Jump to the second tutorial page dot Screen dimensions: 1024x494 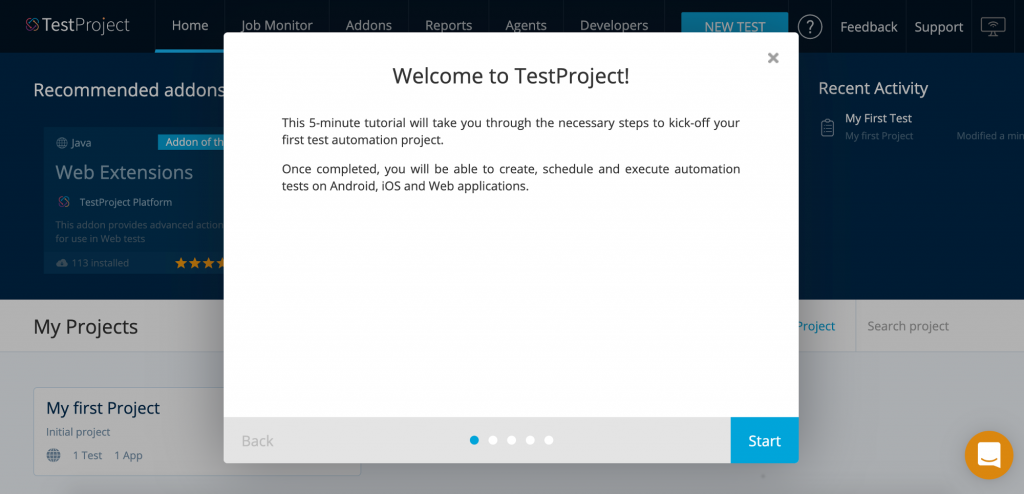(x=493, y=440)
